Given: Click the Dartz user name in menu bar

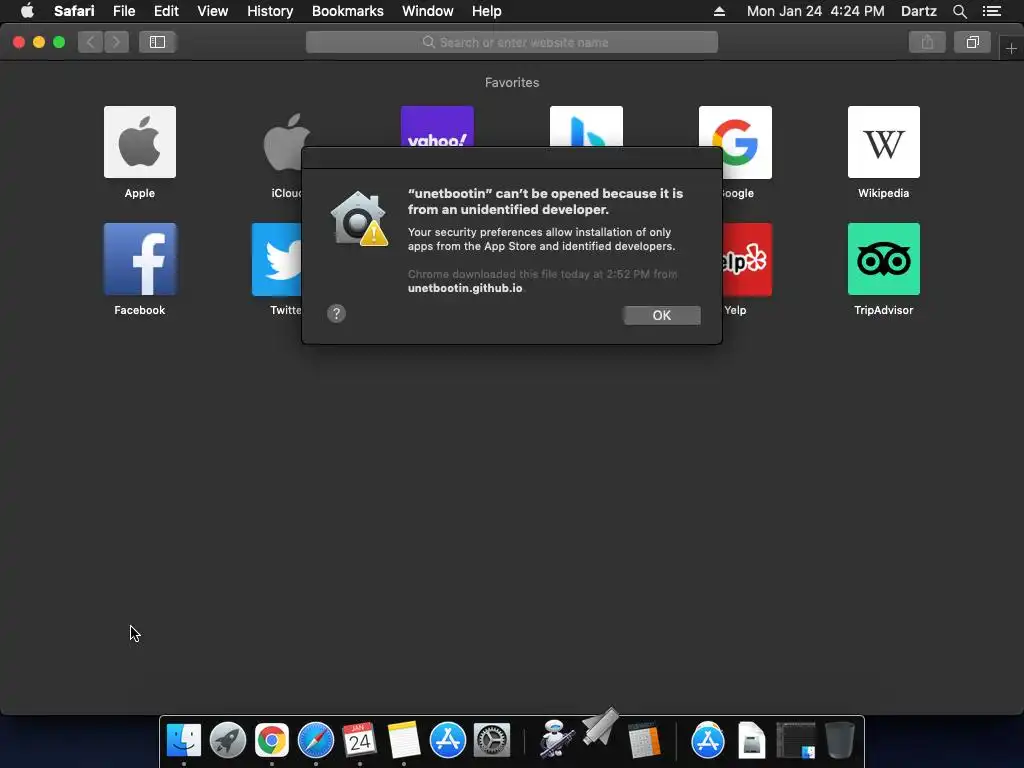Looking at the screenshot, I should click(x=918, y=11).
